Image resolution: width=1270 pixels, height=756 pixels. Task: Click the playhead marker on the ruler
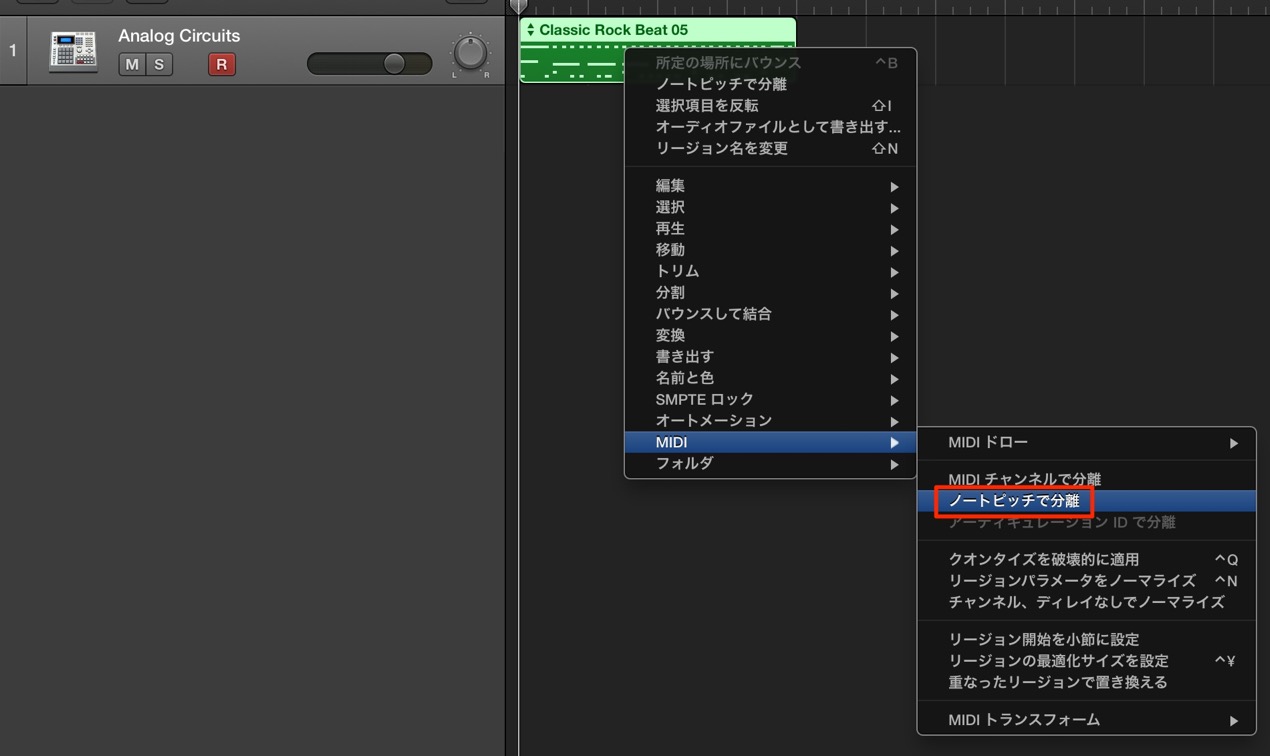coord(518,6)
